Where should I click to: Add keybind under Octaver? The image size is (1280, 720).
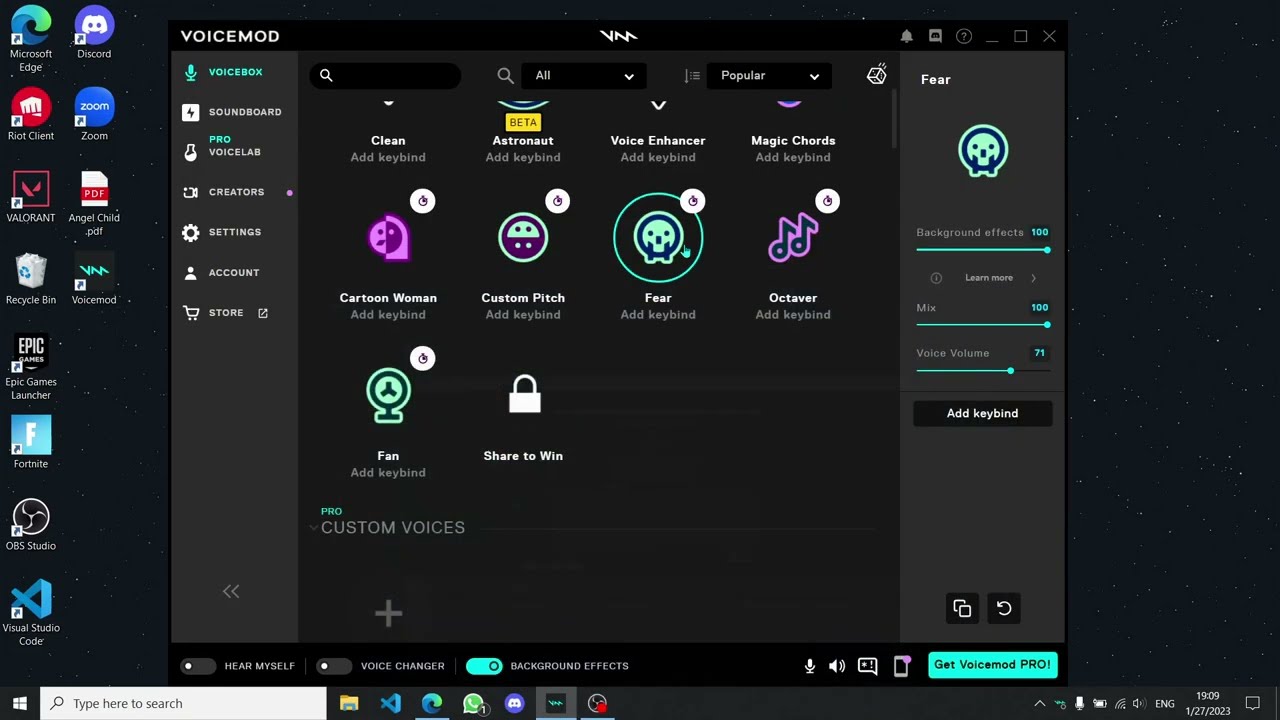click(793, 315)
